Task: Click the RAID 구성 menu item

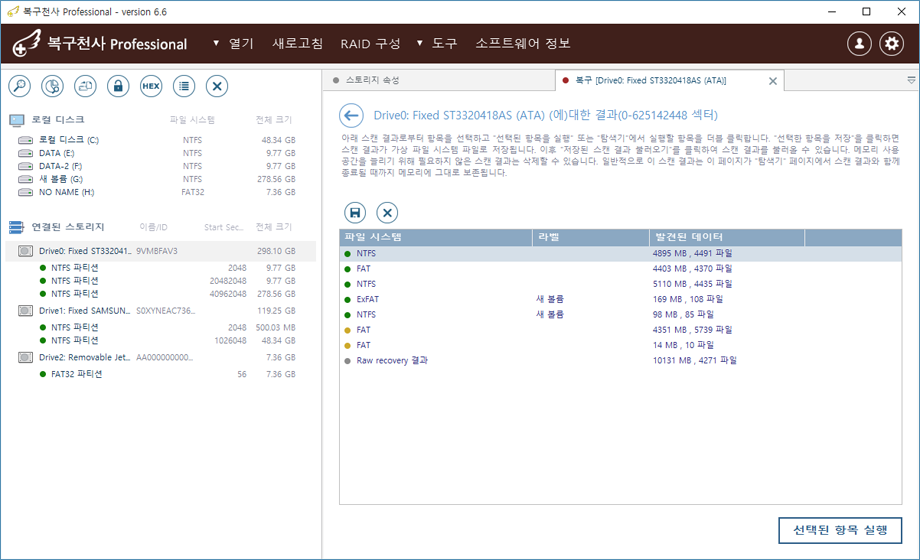Action: [x=370, y=43]
